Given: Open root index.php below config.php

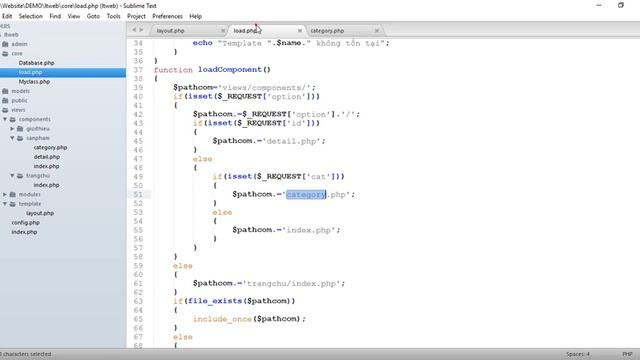Looking at the screenshot, I should click(x=24, y=232).
